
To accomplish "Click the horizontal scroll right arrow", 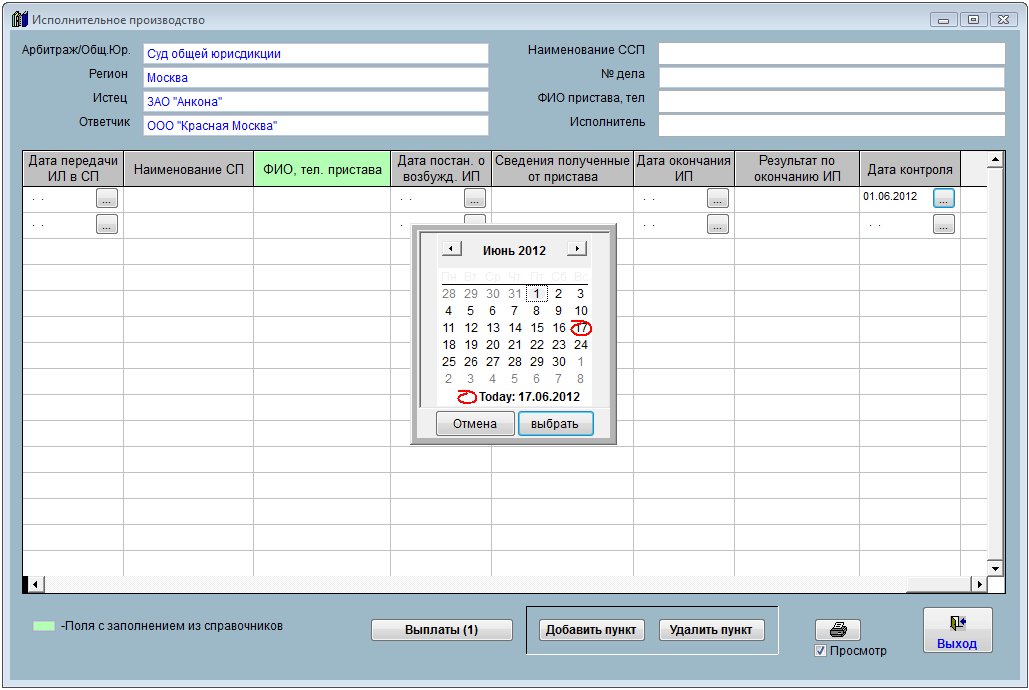I will tap(979, 584).
